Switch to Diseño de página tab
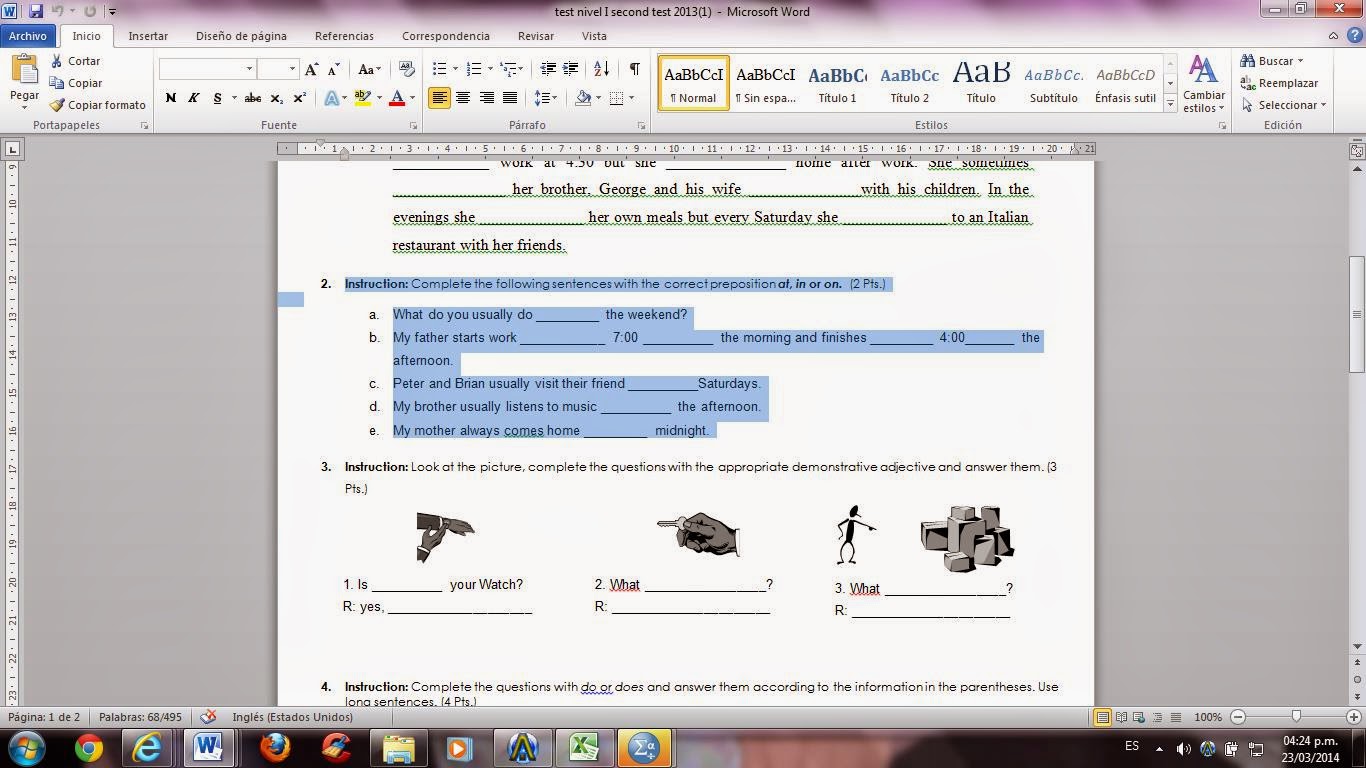 pyautogui.click(x=241, y=36)
